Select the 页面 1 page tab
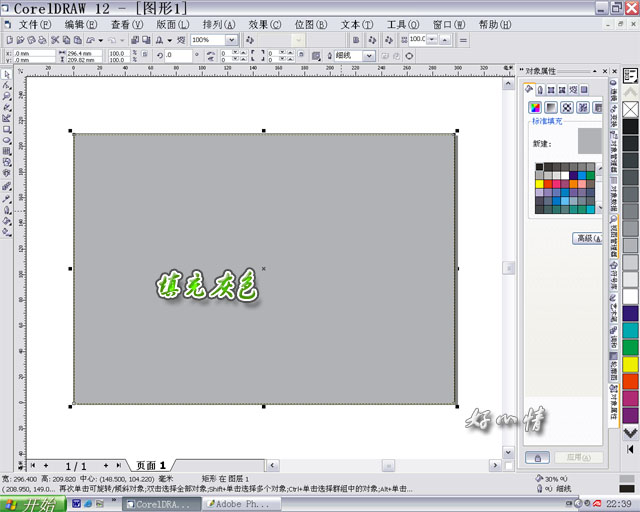640x512 pixels. click(x=151, y=465)
